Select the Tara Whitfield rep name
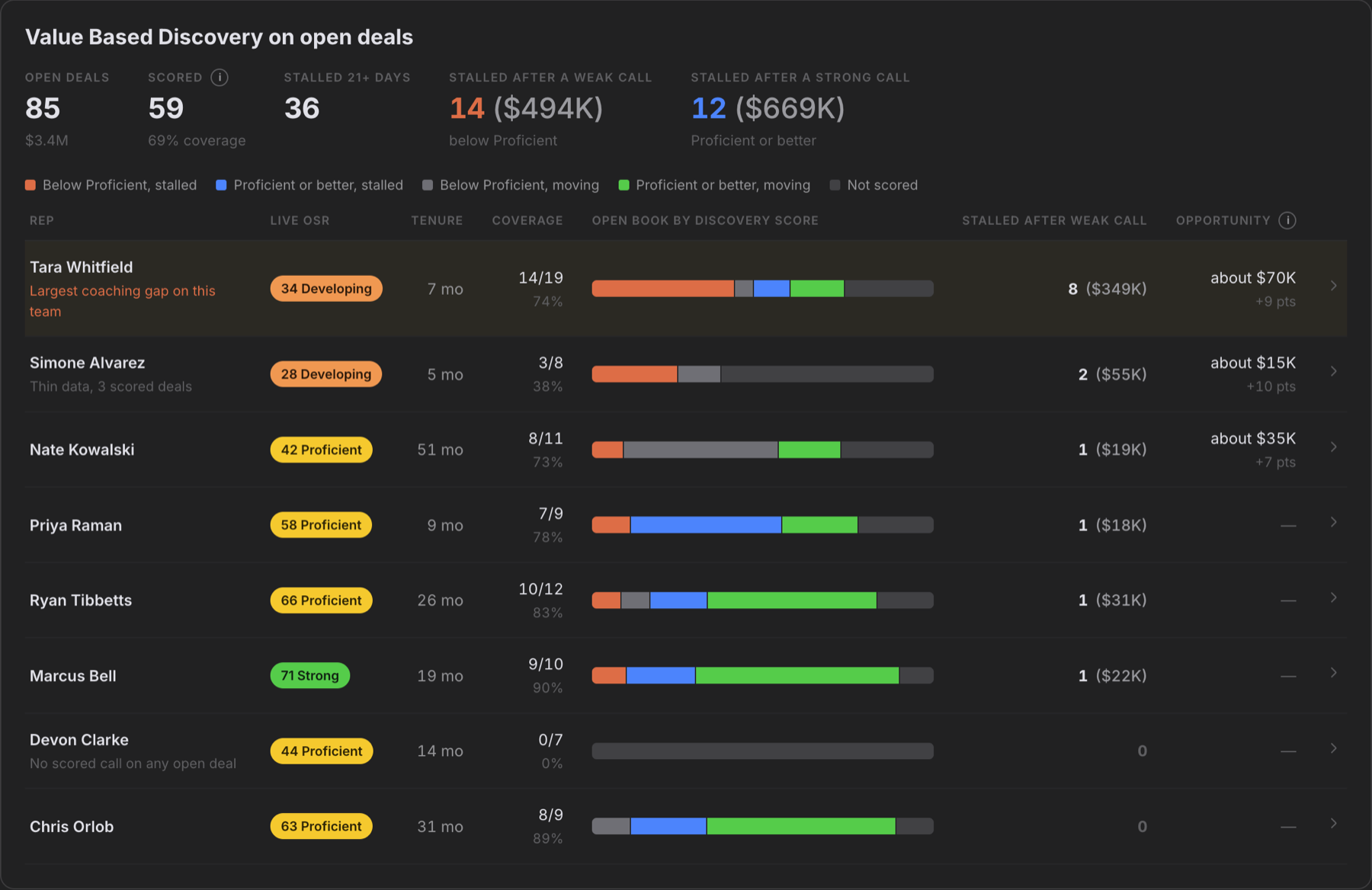The image size is (1372, 890). 82,267
